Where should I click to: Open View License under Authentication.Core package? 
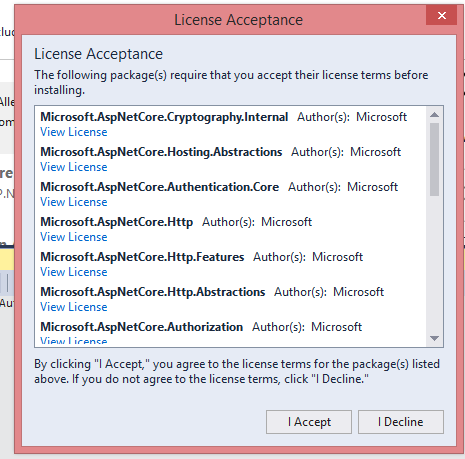pyautogui.click(x=74, y=202)
